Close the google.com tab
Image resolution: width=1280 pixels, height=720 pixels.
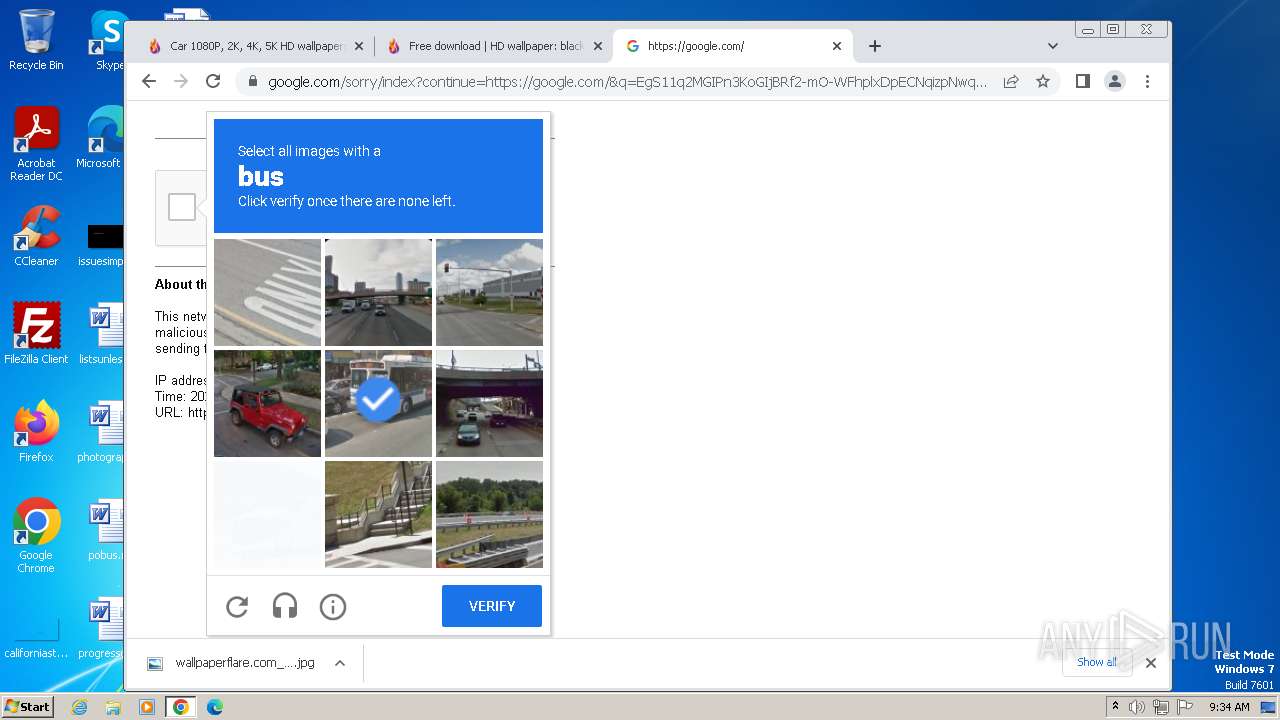837,46
